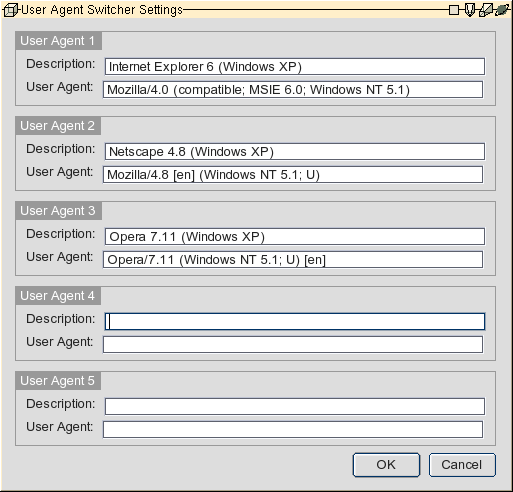The width and height of the screenshot is (513, 492).
Task: Select the empty User Agent 4 string field
Action: (293, 345)
